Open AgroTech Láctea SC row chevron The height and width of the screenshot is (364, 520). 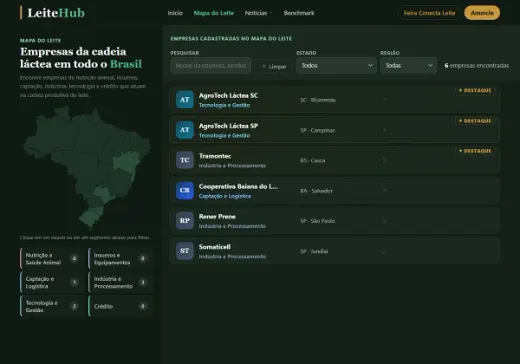coord(384,100)
